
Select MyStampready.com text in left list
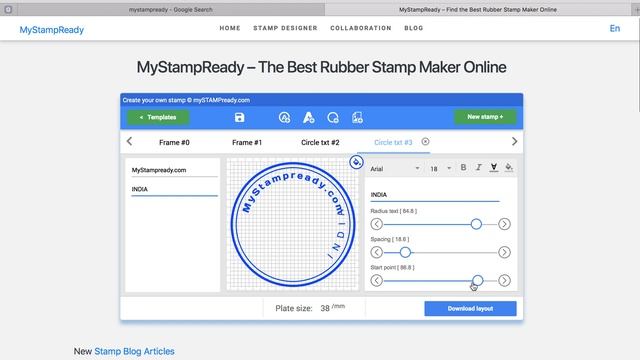point(174,170)
